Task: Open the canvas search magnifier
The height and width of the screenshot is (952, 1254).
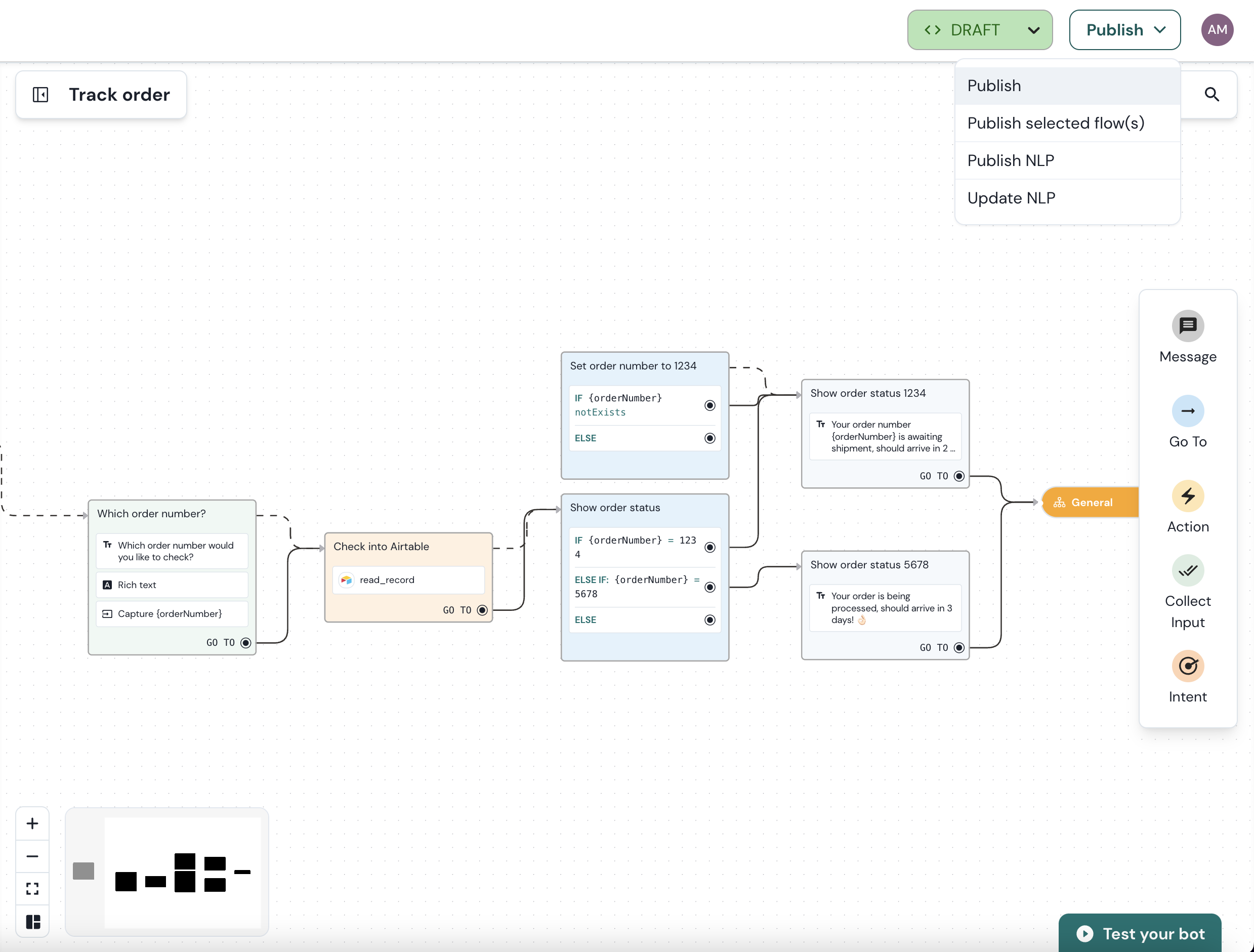Action: pyautogui.click(x=1211, y=94)
